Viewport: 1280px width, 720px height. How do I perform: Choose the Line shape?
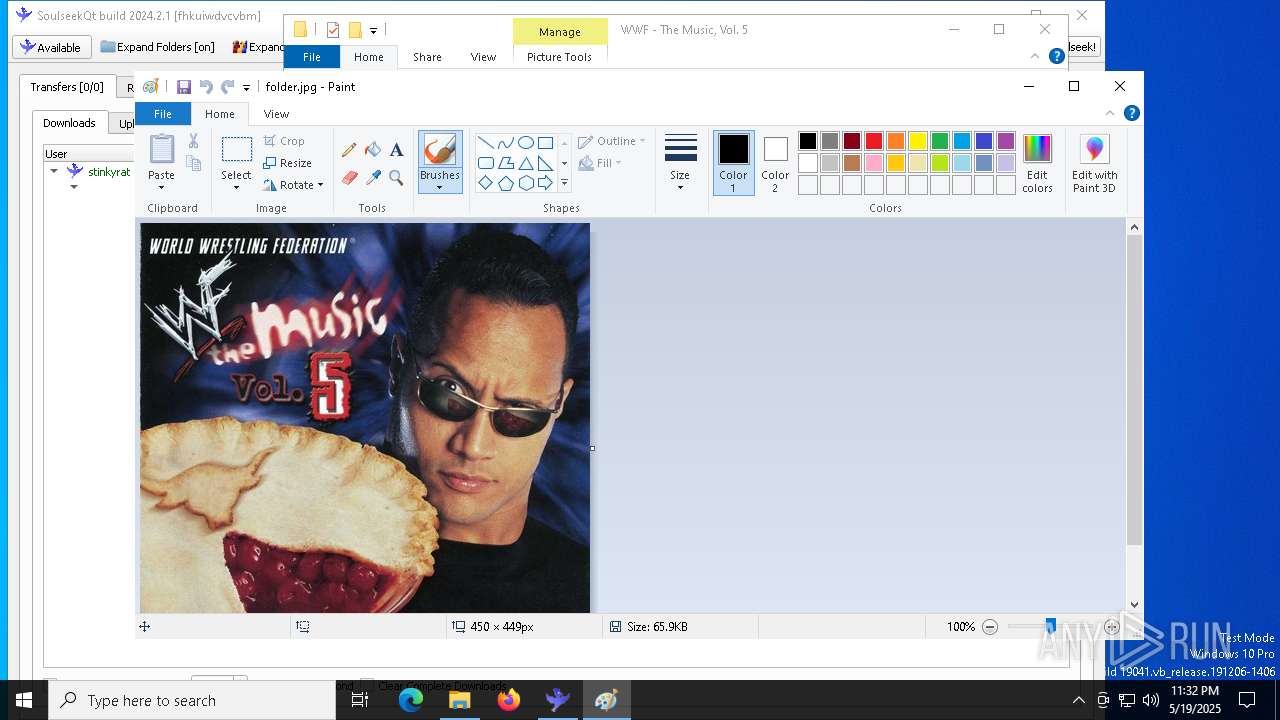click(x=485, y=142)
